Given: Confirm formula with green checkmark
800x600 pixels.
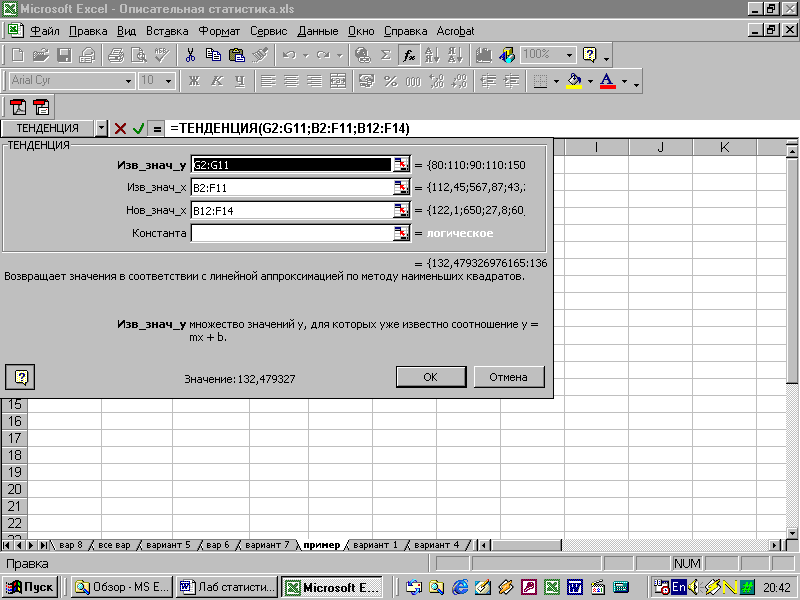Looking at the screenshot, I should (x=138, y=129).
